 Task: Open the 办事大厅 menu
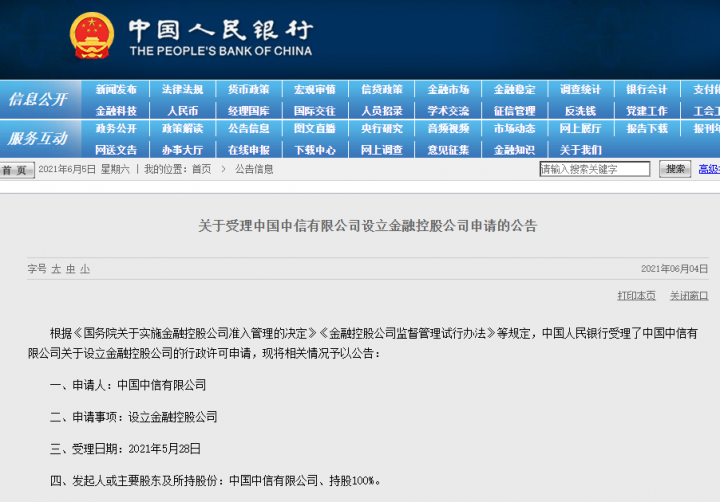coord(182,150)
